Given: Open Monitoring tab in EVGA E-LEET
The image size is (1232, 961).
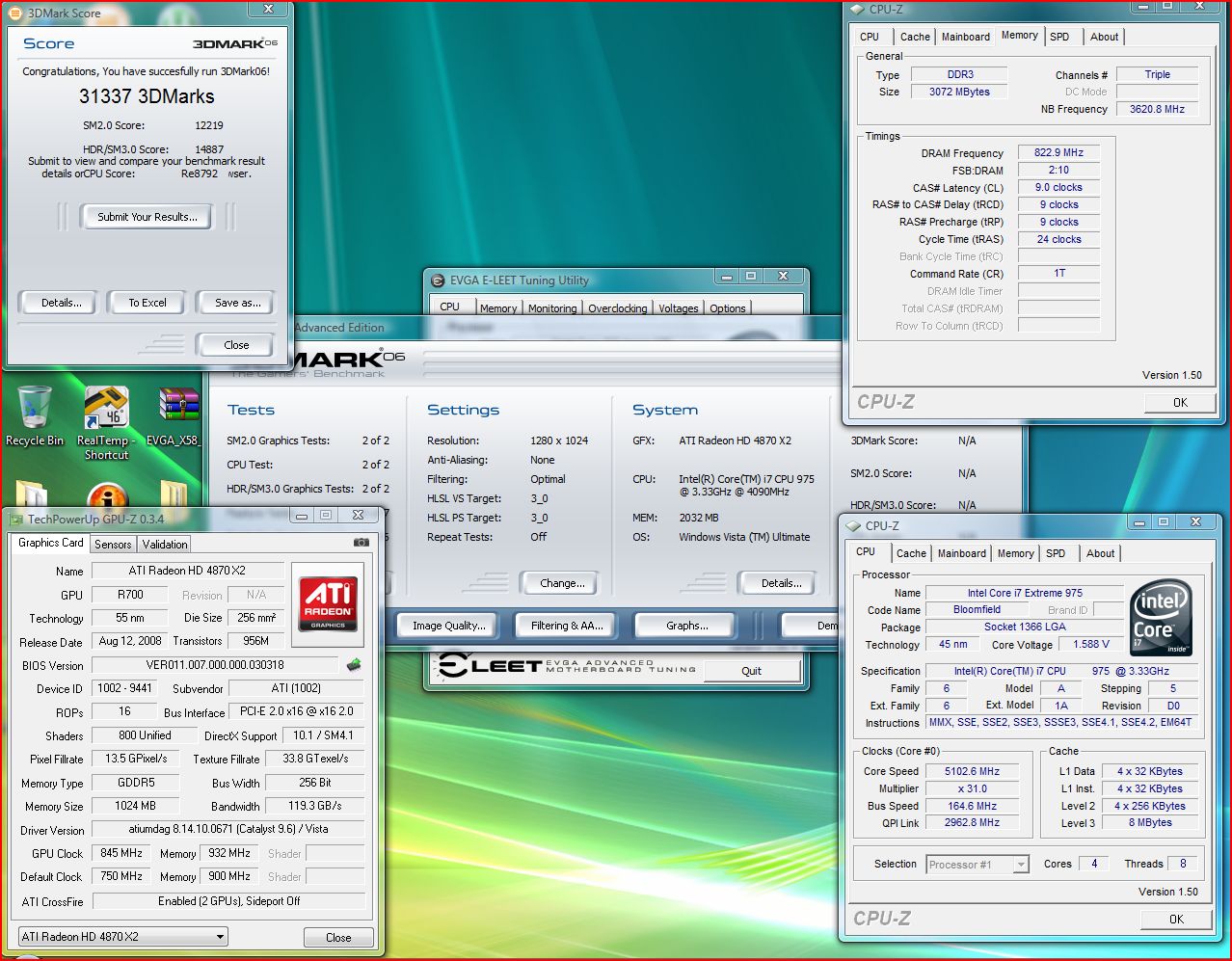Looking at the screenshot, I should (551, 307).
